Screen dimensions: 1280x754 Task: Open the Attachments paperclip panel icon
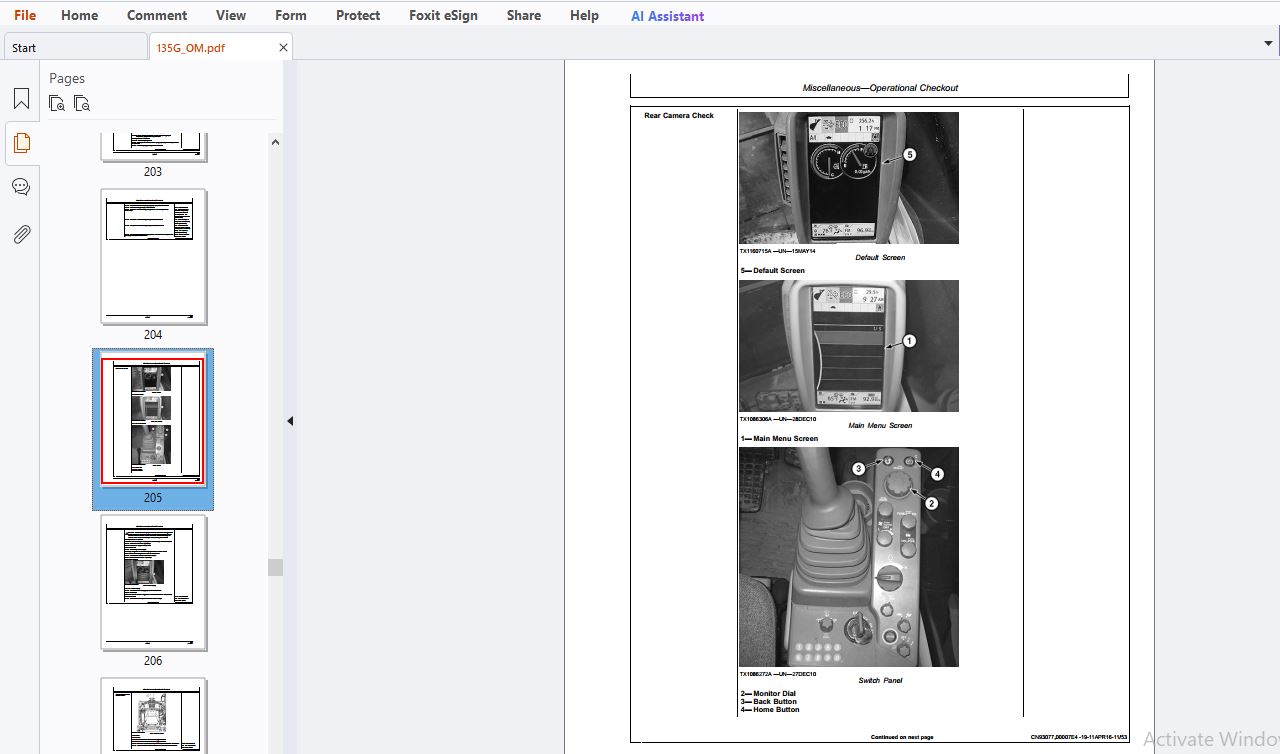point(21,234)
